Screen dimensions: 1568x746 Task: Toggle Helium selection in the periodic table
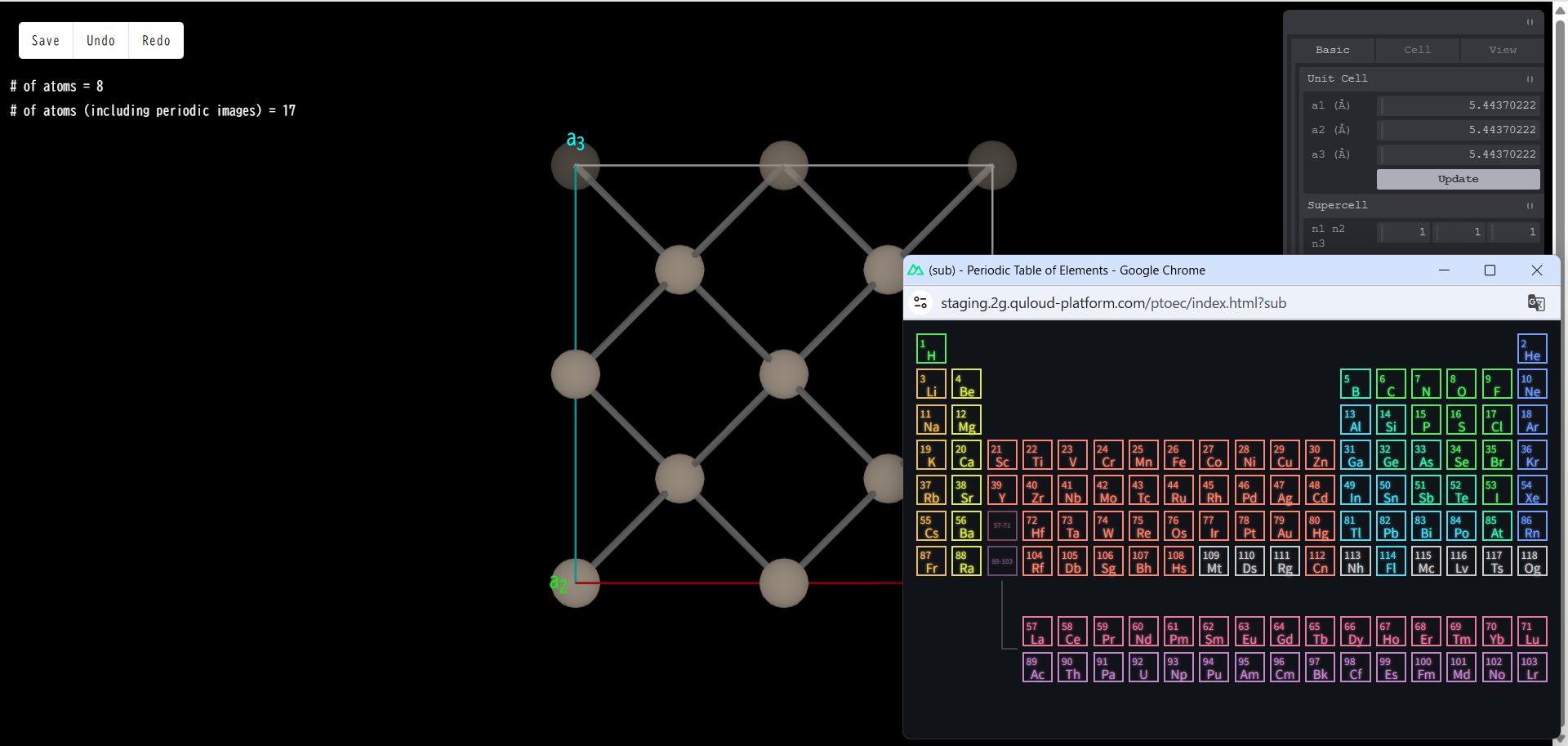pyautogui.click(x=1532, y=347)
